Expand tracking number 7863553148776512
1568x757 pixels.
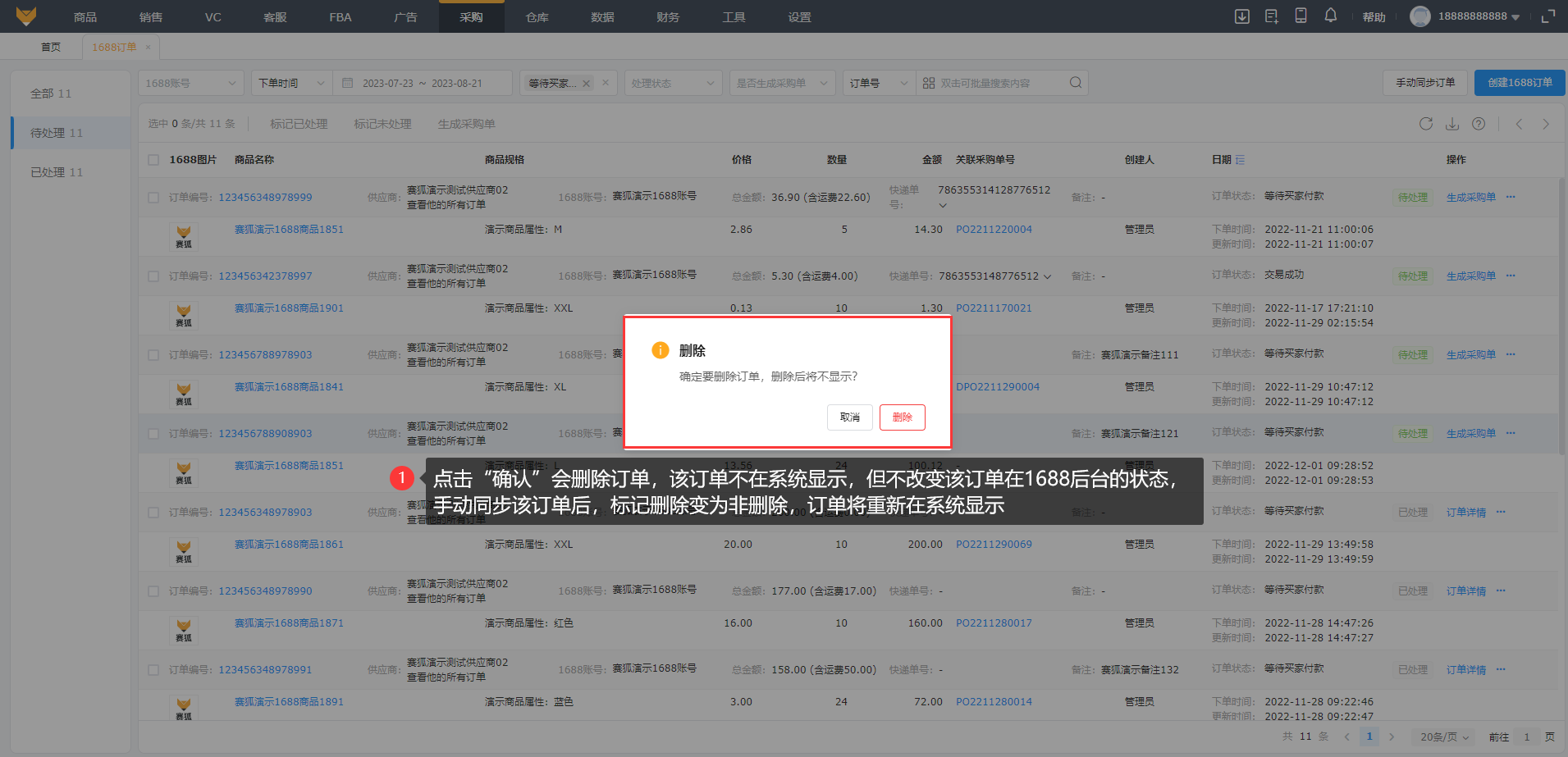1047,276
